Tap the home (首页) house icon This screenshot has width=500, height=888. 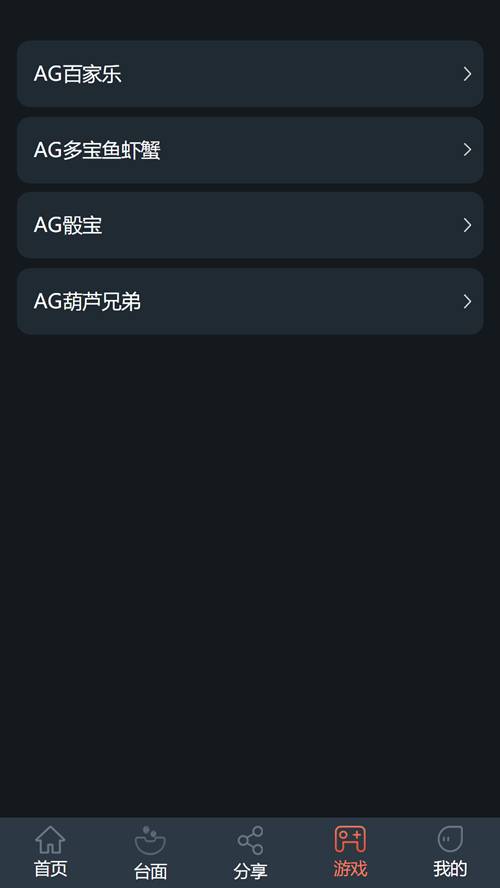50,839
